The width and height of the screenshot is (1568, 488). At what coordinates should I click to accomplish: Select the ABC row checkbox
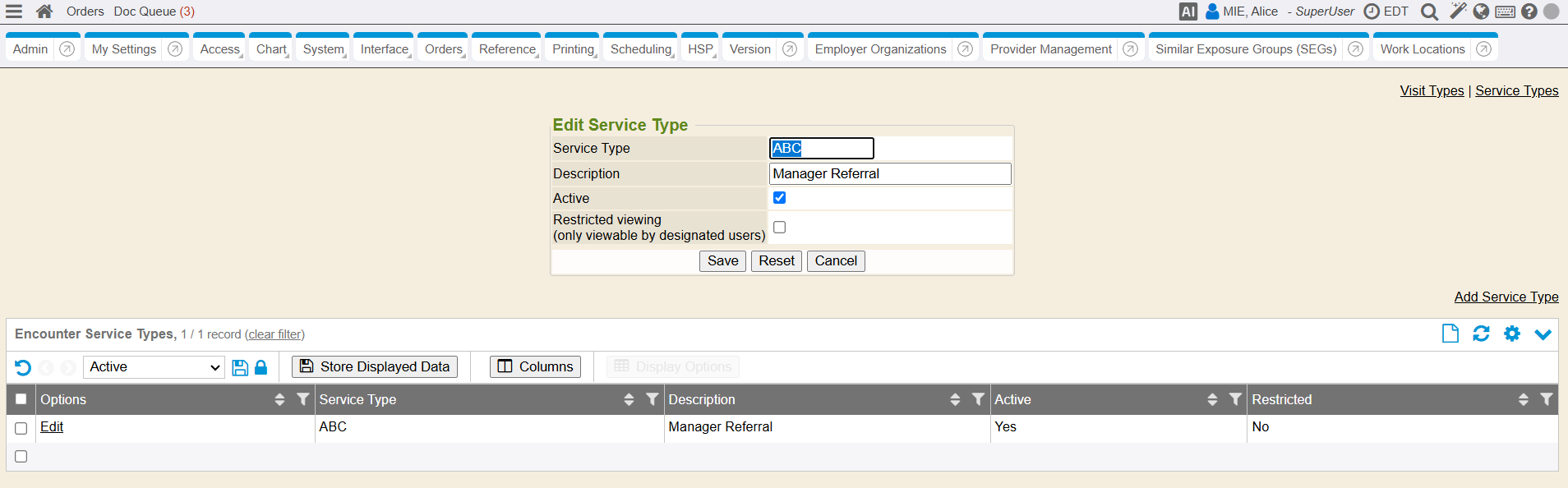21,428
